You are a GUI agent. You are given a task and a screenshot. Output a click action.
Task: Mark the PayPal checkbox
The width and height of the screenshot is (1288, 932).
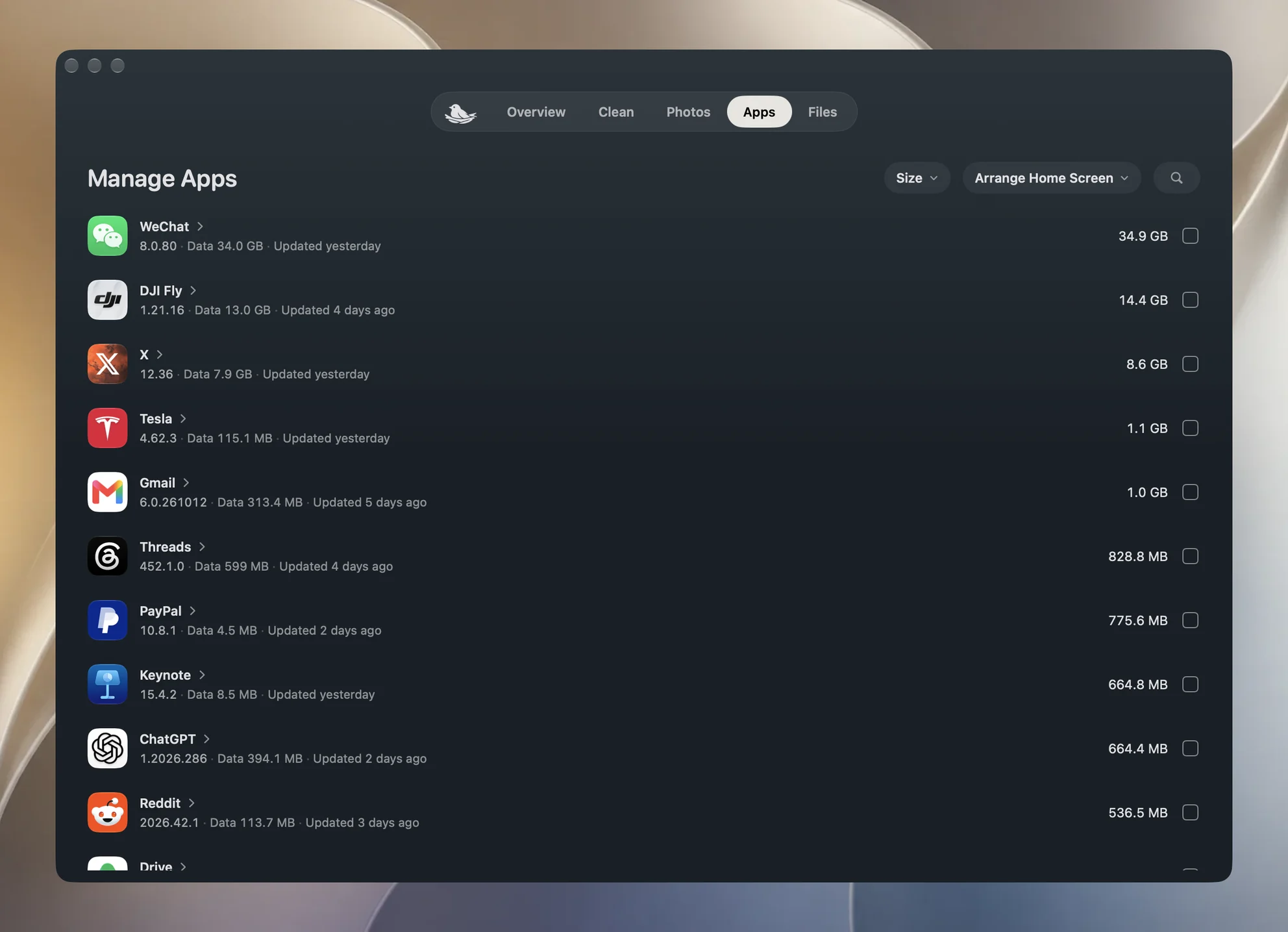click(1190, 620)
